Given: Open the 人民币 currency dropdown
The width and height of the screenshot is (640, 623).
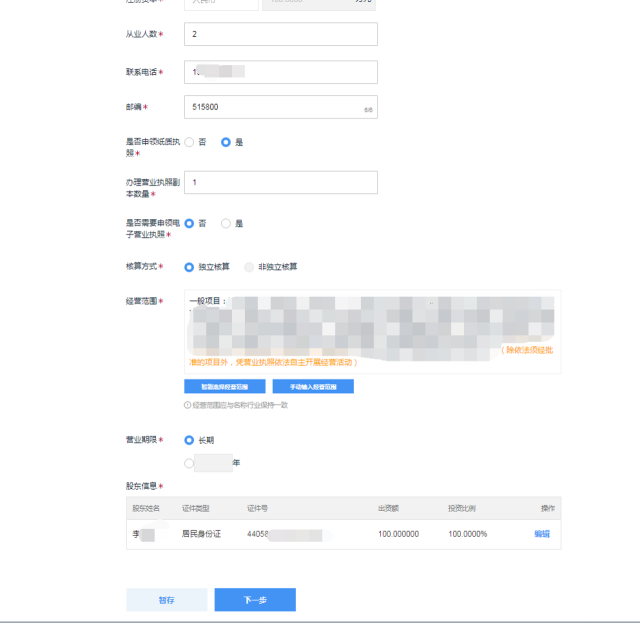Looking at the screenshot, I should tap(221, 3).
